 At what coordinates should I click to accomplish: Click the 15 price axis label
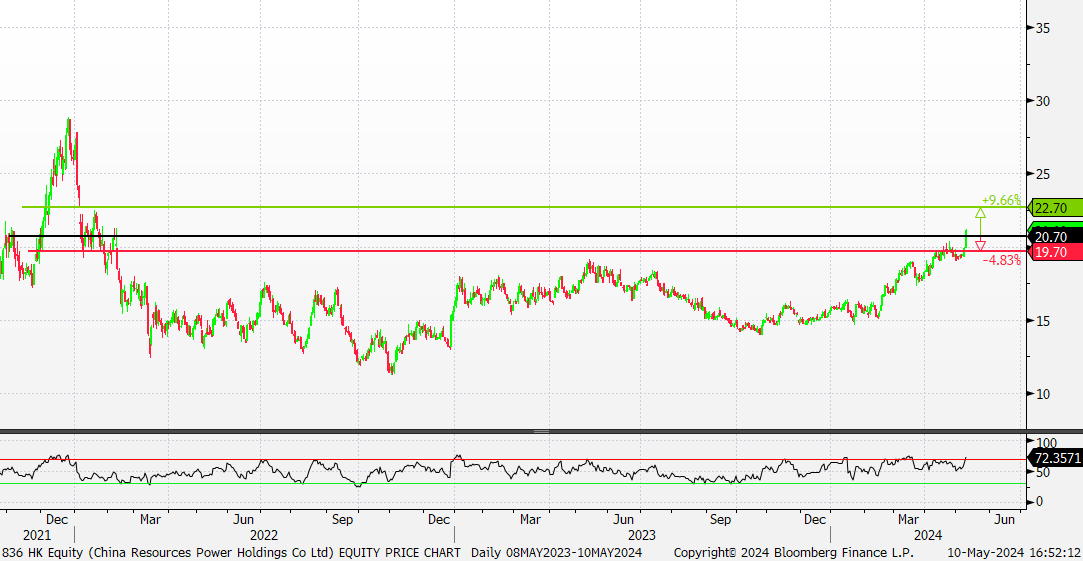tap(1043, 321)
